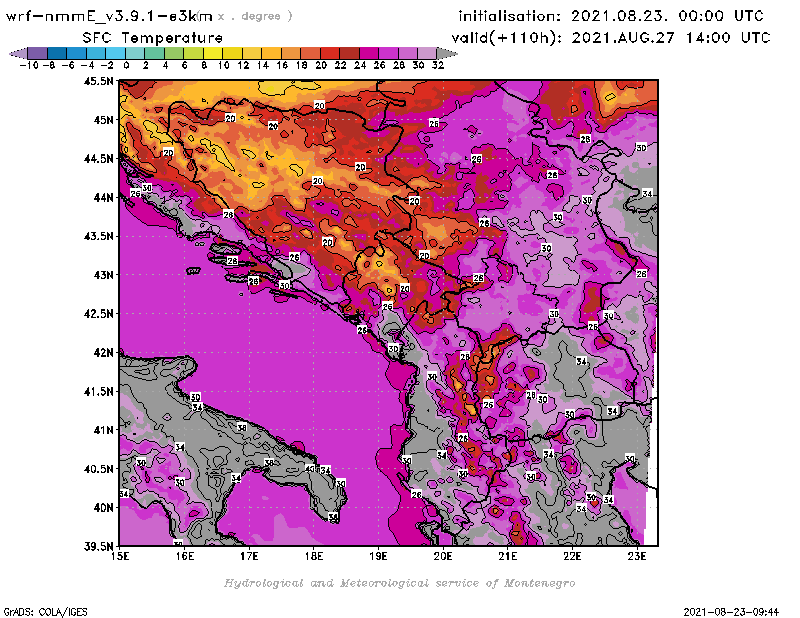Click the 0 label on the color scale
This screenshot has height=618, width=800.
click(x=126, y=65)
